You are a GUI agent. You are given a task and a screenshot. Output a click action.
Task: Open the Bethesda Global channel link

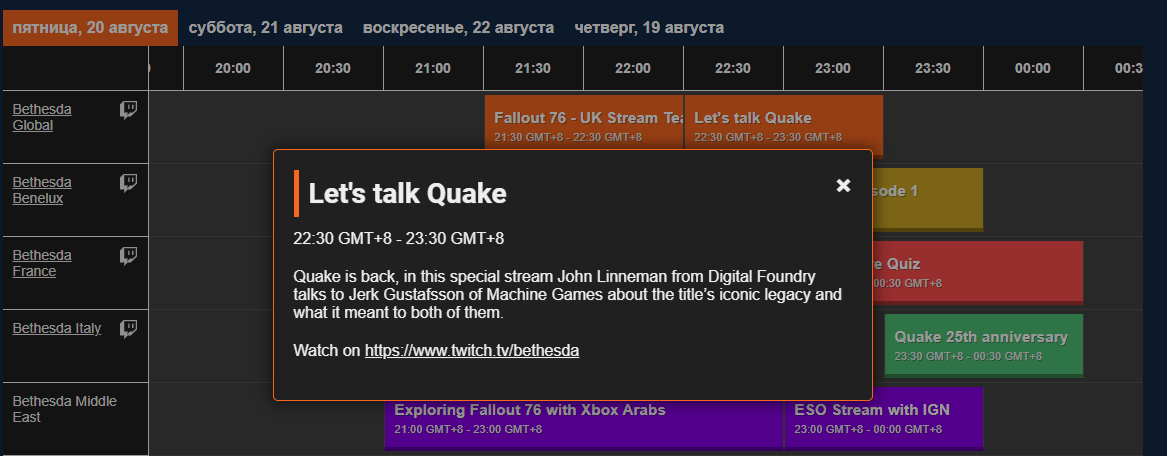pyautogui.click(x=42, y=118)
